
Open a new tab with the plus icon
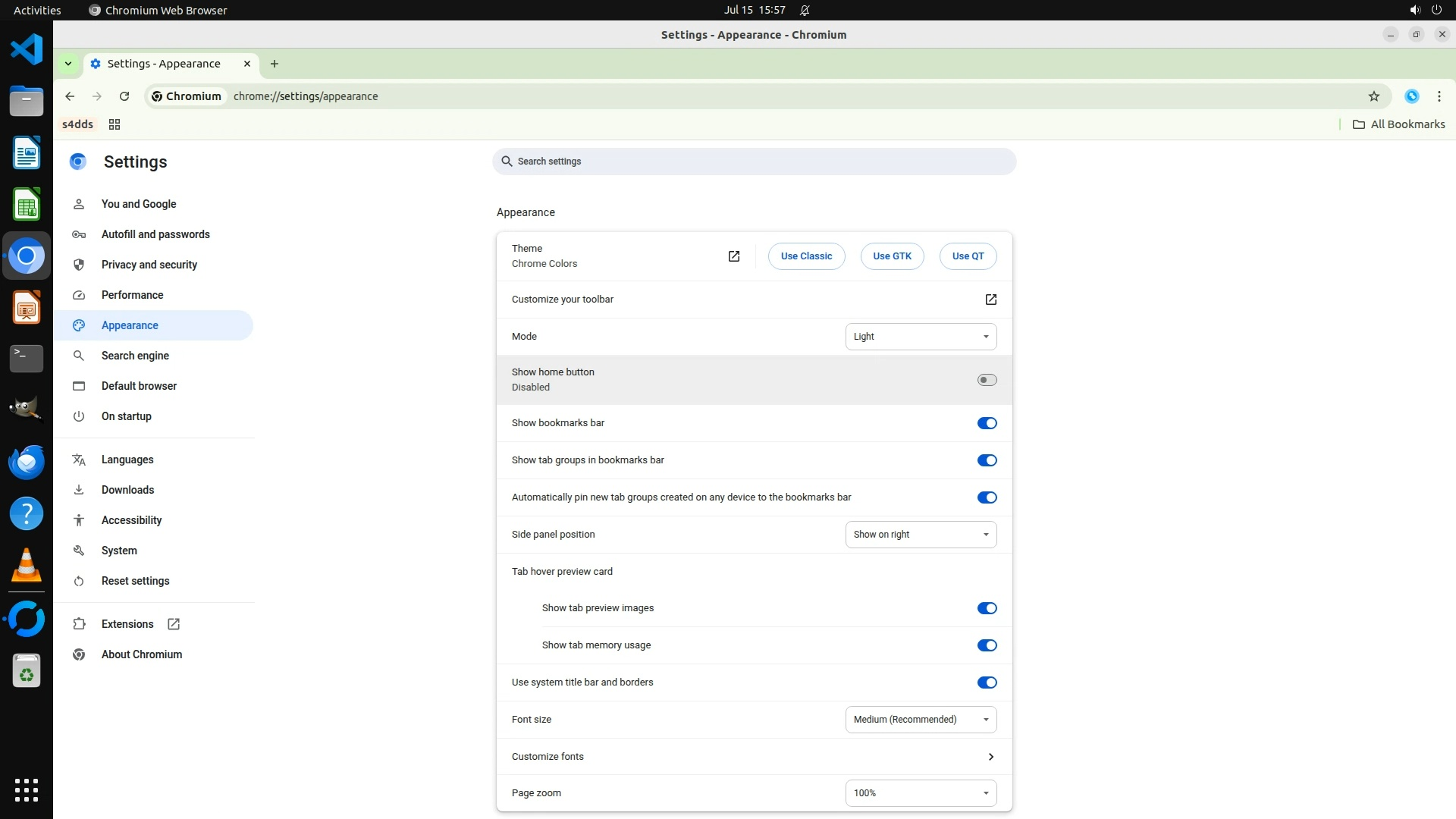click(x=275, y=64)
